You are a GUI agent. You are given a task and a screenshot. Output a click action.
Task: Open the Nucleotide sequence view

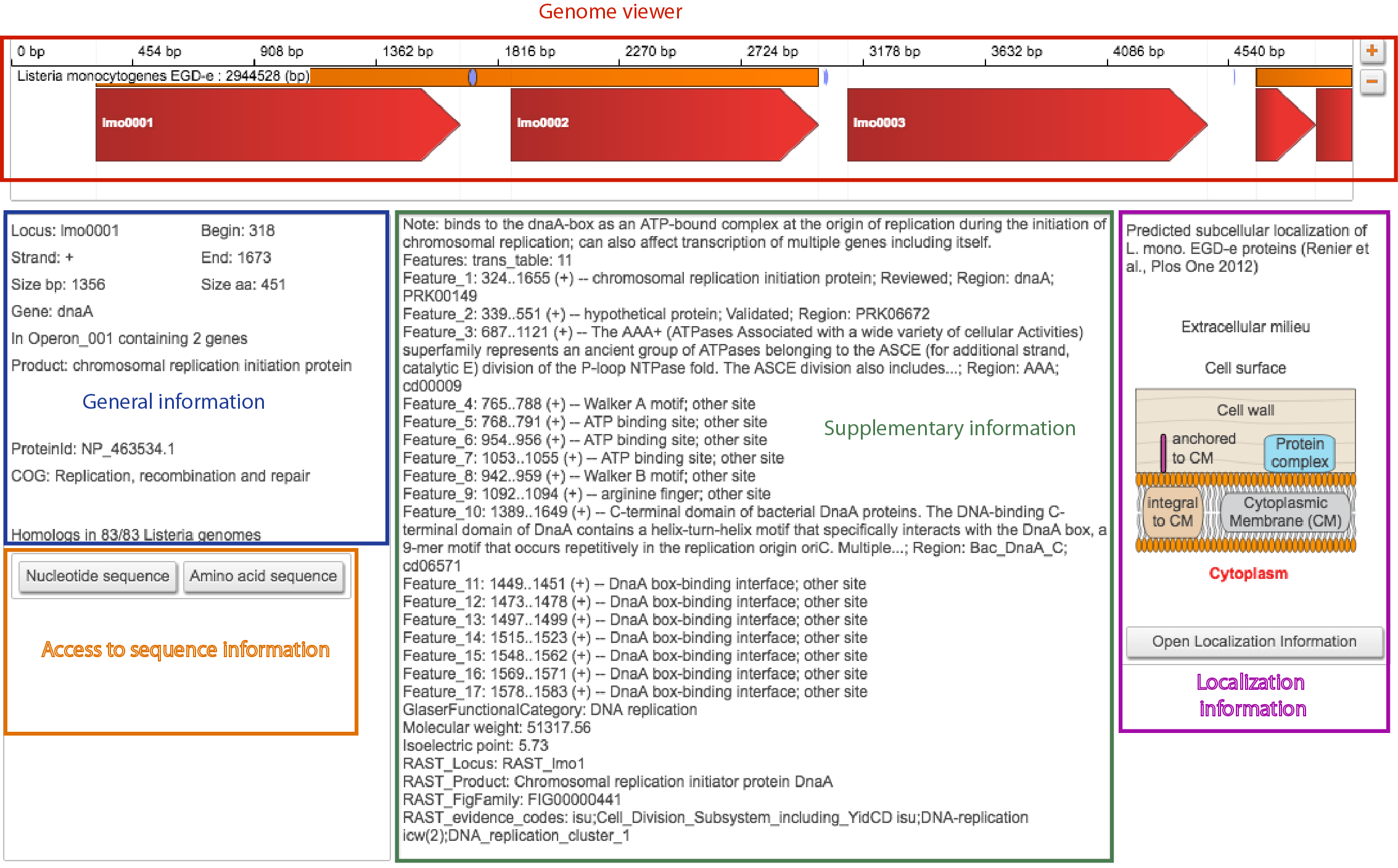[97, 576]
